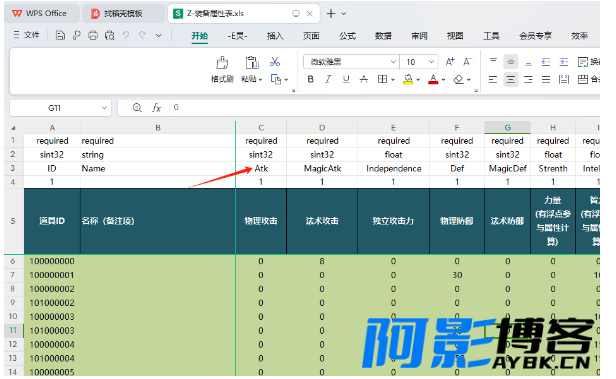Open the 文件 menu
Viewport: 616px width, 379px height.
(27, 35)
